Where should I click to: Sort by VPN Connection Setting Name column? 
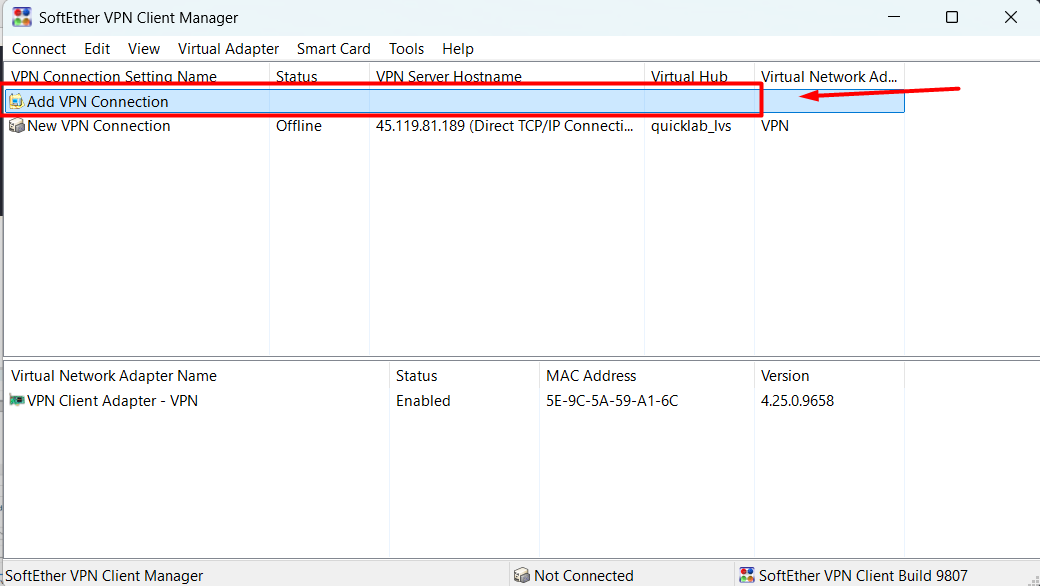114,77
